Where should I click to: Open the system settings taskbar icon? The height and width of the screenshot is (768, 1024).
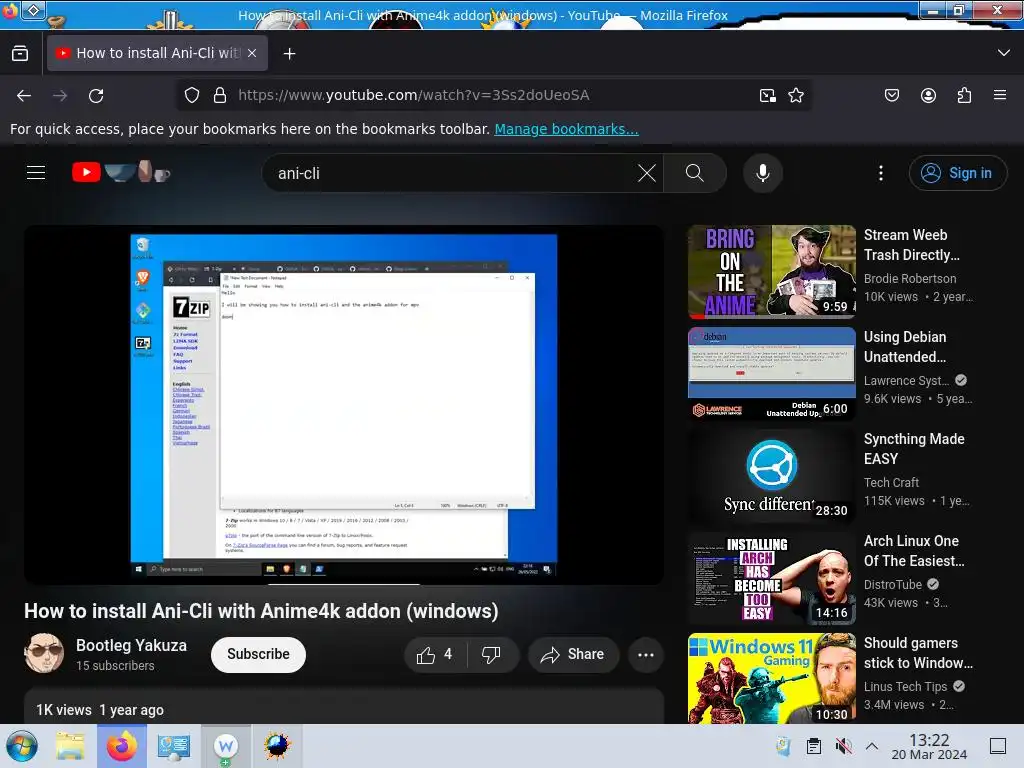pos(173,746)
